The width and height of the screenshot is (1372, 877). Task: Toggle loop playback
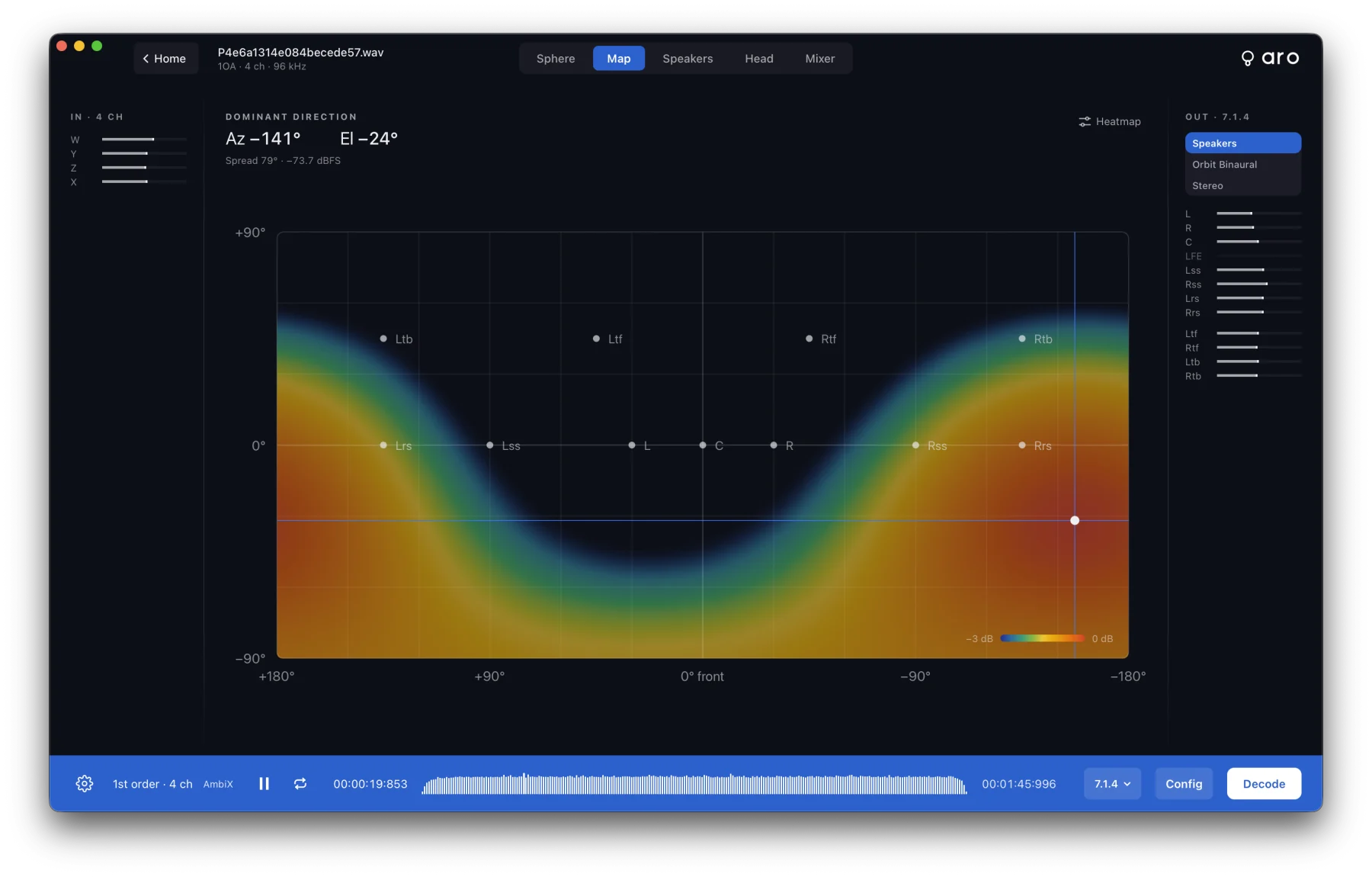pos(300,783)
